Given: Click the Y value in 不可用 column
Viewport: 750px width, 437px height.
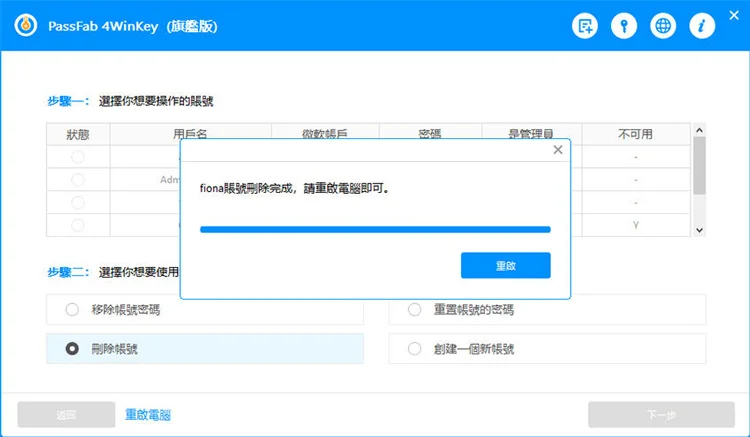Looking at the screenshot, I should click(x=636, y=225).
